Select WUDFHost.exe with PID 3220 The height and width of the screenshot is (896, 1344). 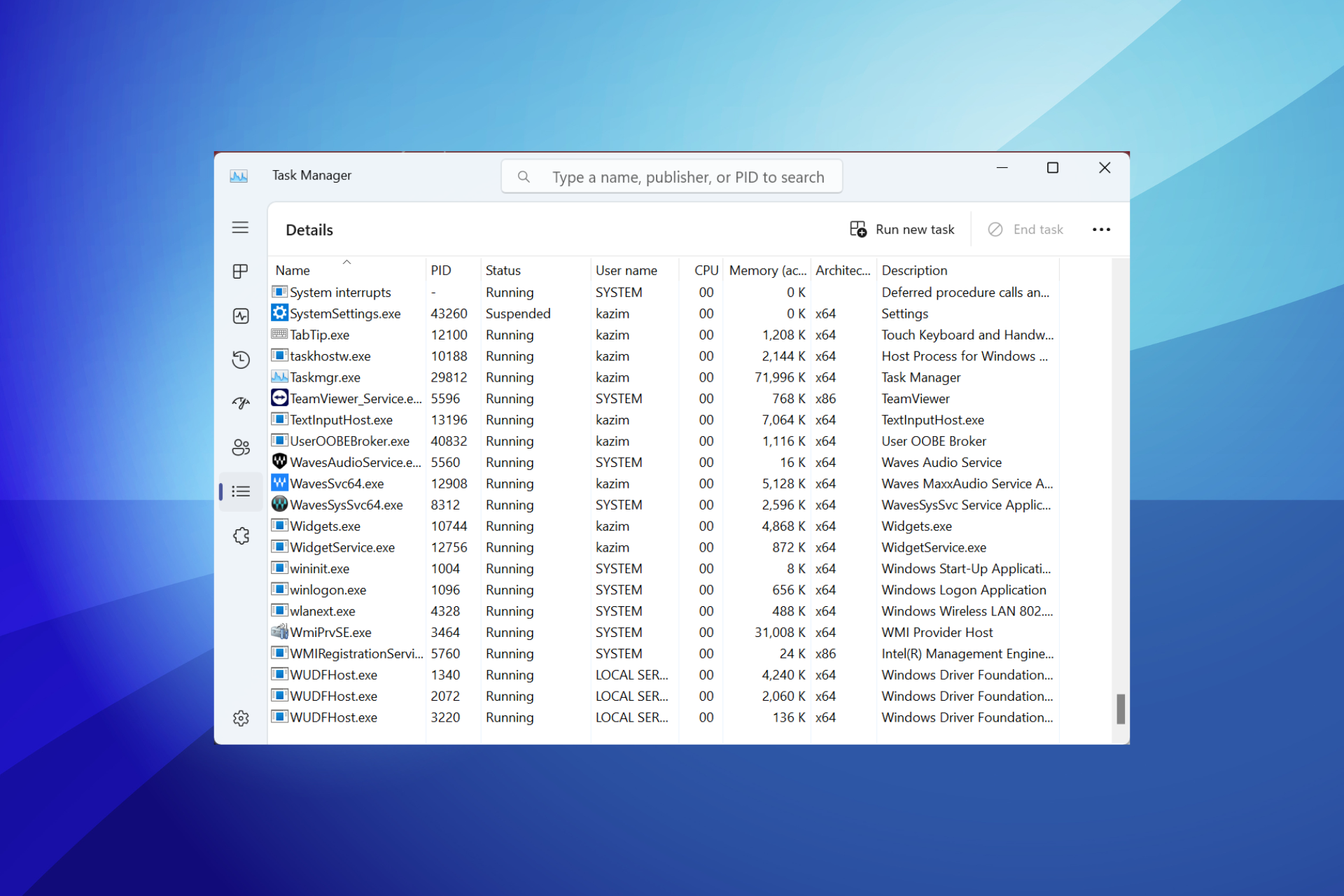click(664, 717)
